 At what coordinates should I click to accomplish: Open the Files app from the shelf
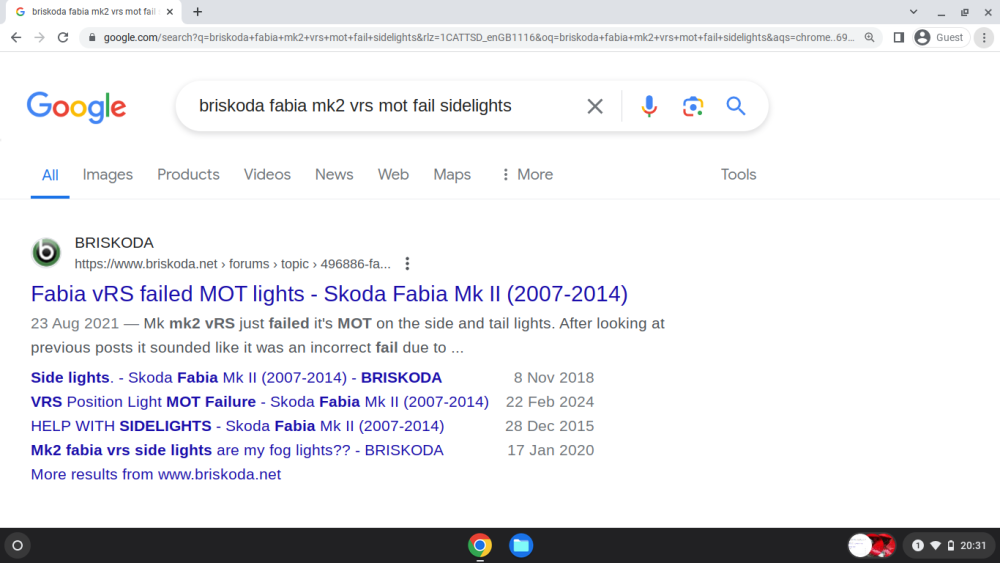tap(521, 546)
